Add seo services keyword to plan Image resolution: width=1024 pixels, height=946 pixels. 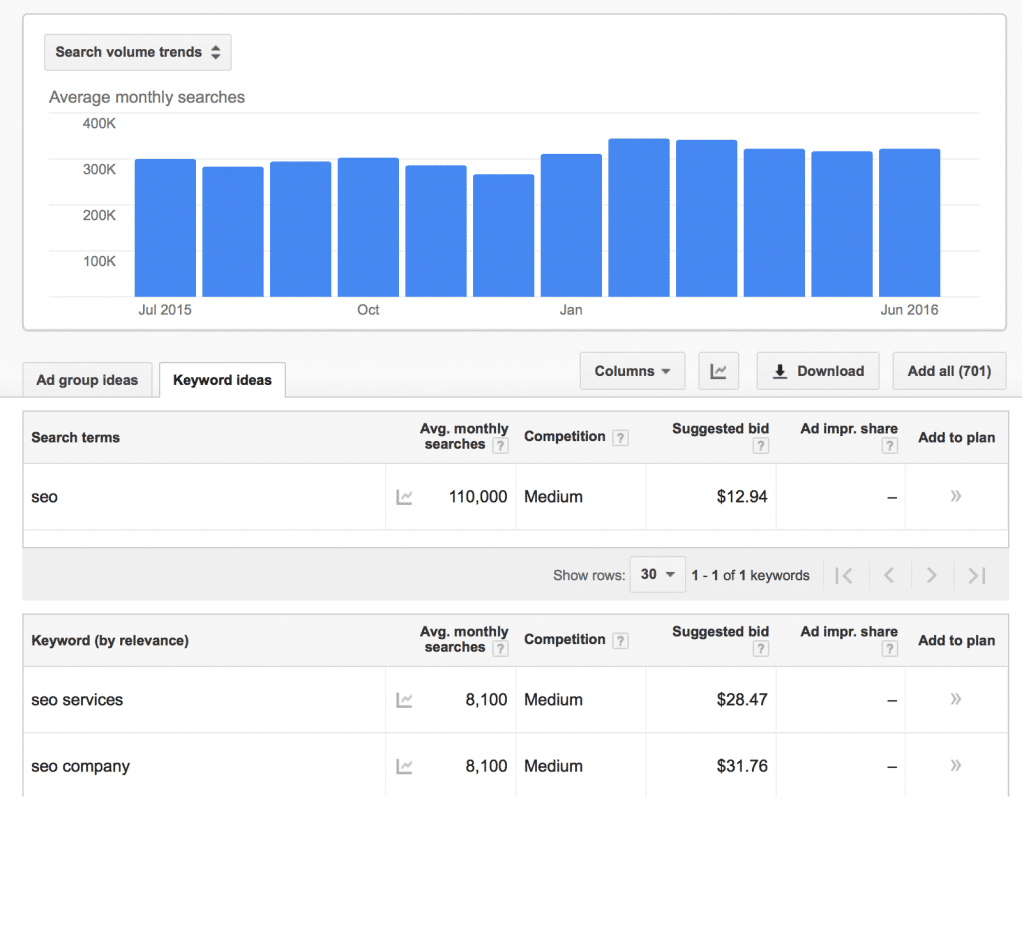[x=955, y=700]
